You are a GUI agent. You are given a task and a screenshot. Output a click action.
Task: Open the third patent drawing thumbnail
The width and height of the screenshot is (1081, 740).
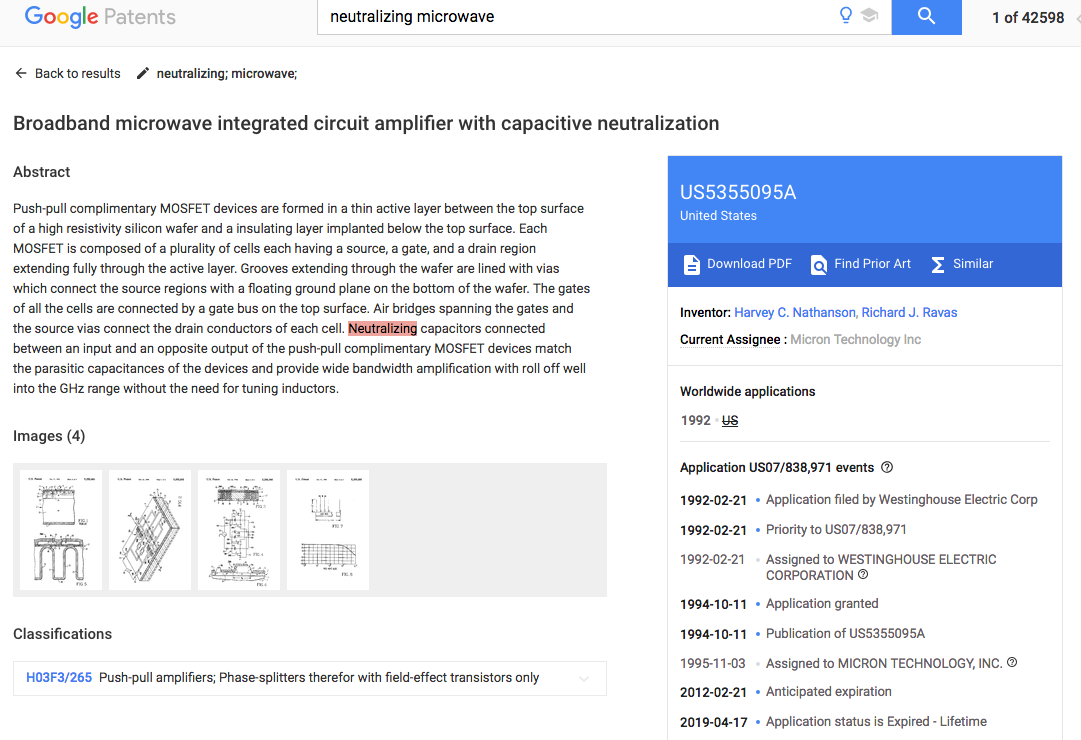pos(239,530)
